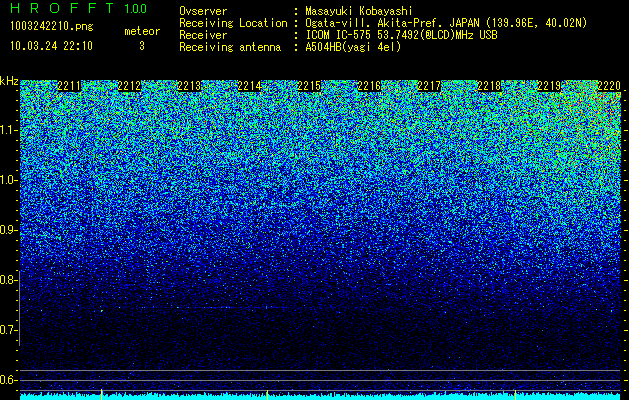Click the 'Receiver' field label

coord(203,35)
